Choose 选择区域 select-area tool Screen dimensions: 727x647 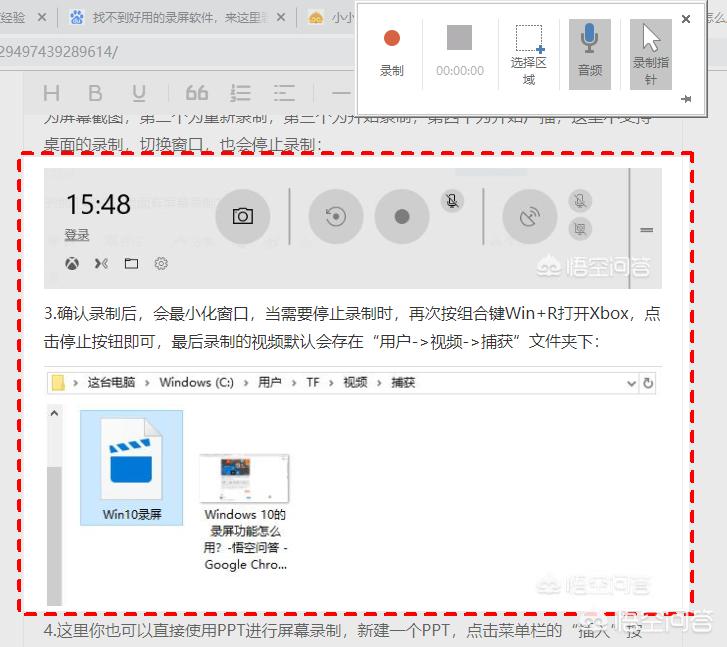(529, 54)
